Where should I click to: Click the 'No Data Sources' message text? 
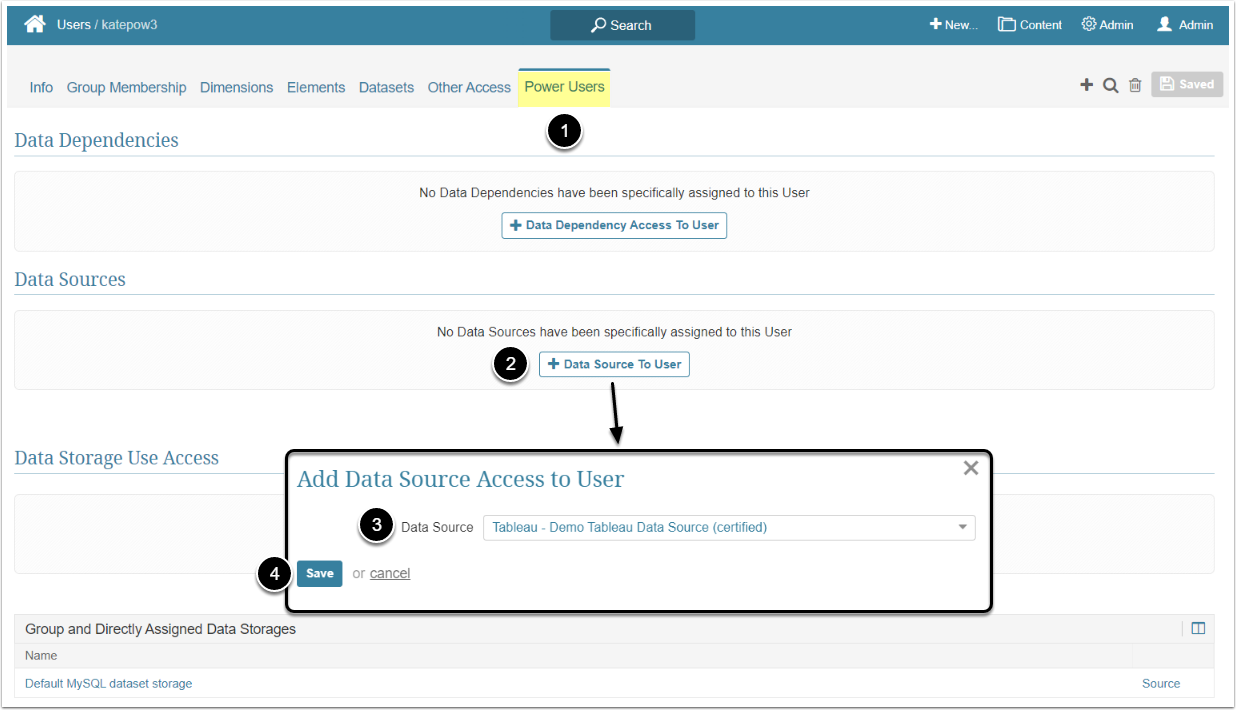tap(614, 331)
